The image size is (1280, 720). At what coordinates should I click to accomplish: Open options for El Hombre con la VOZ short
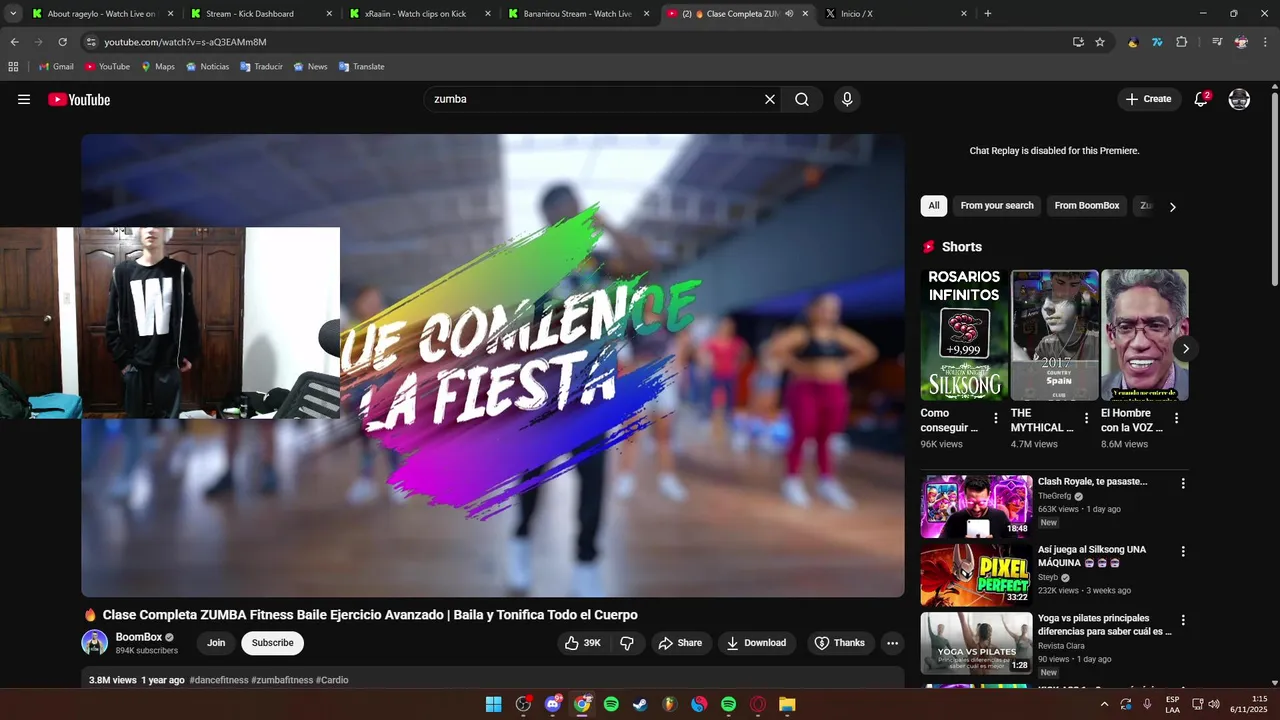point(1176,418)
